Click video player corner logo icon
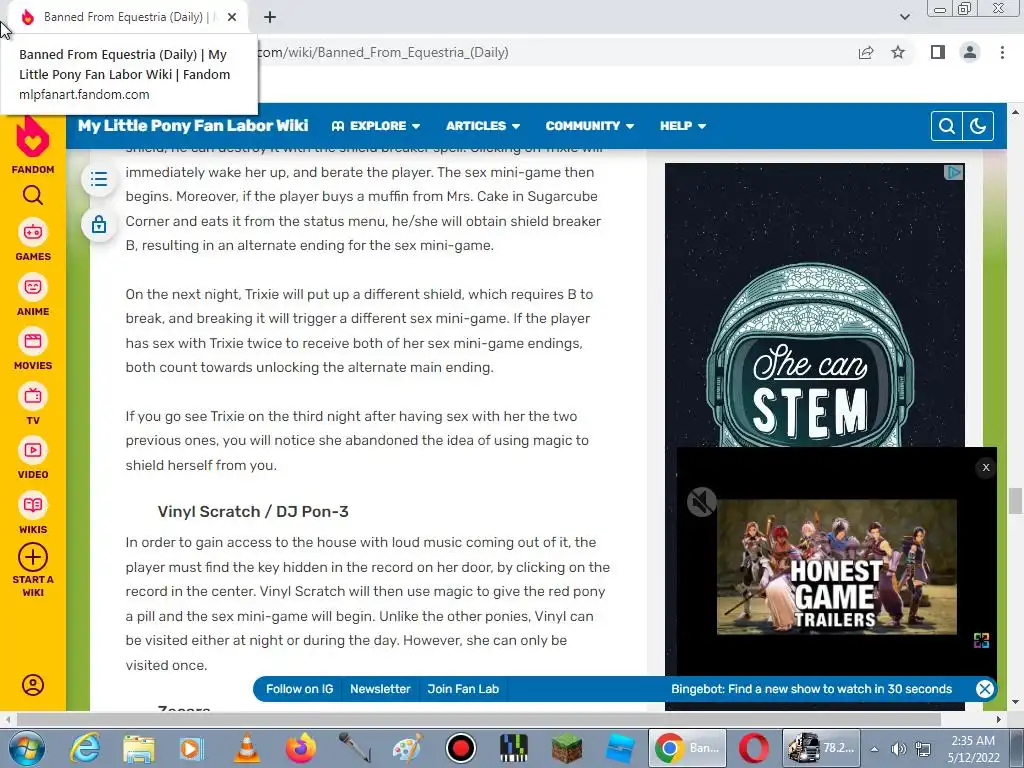Image resolution: width=1024 pixels, height=768 pixels. coord(981,640)
